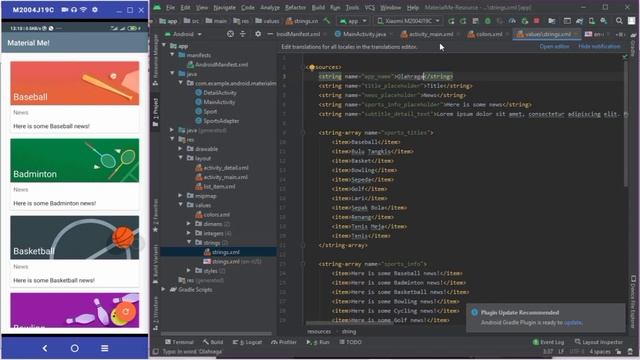Open the Event Log
640x360 pixels.
pyautogui.click(x=548, y=342)
